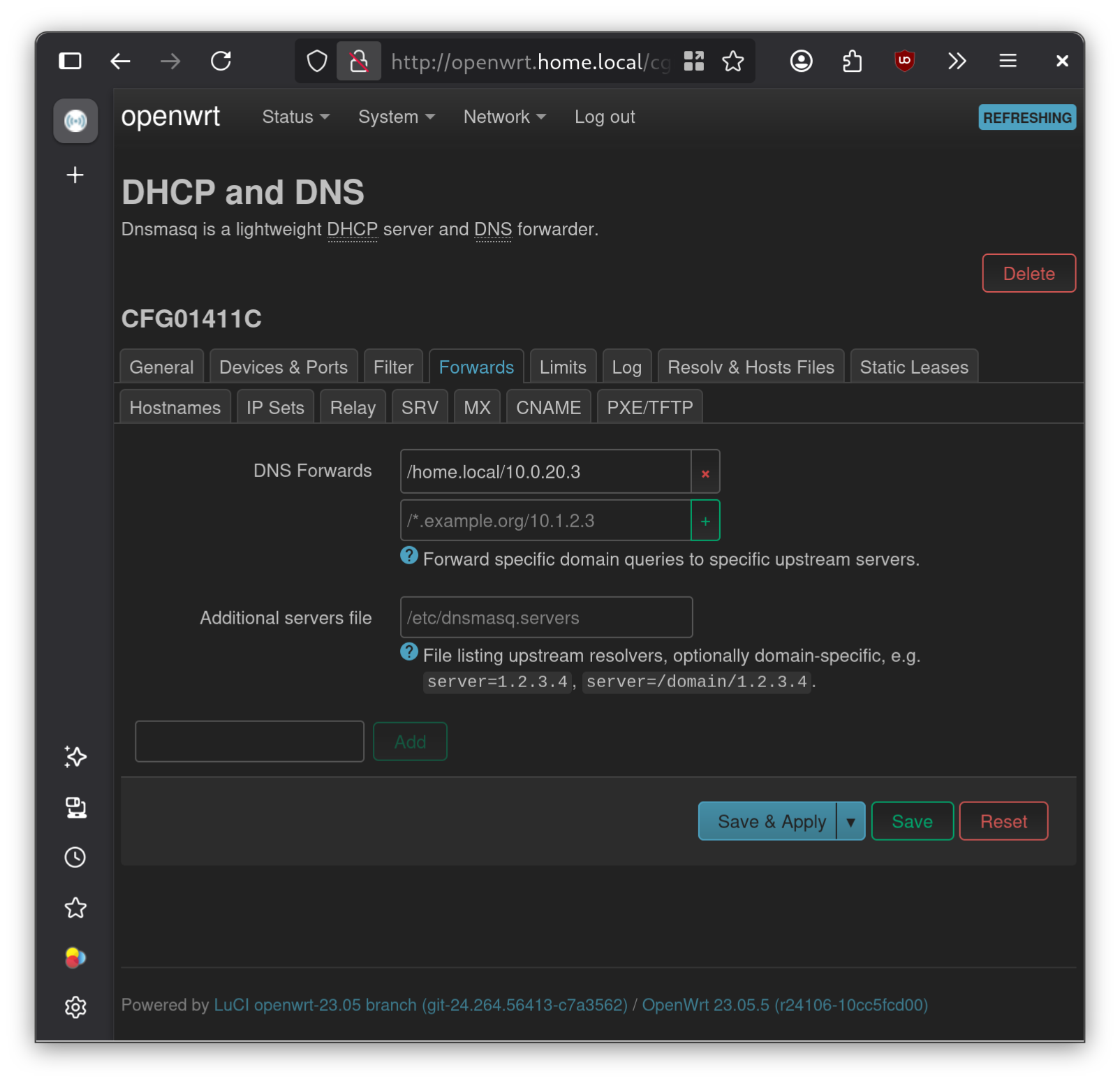
Task: Go back with the back arrow
Action: pos(120,61)
